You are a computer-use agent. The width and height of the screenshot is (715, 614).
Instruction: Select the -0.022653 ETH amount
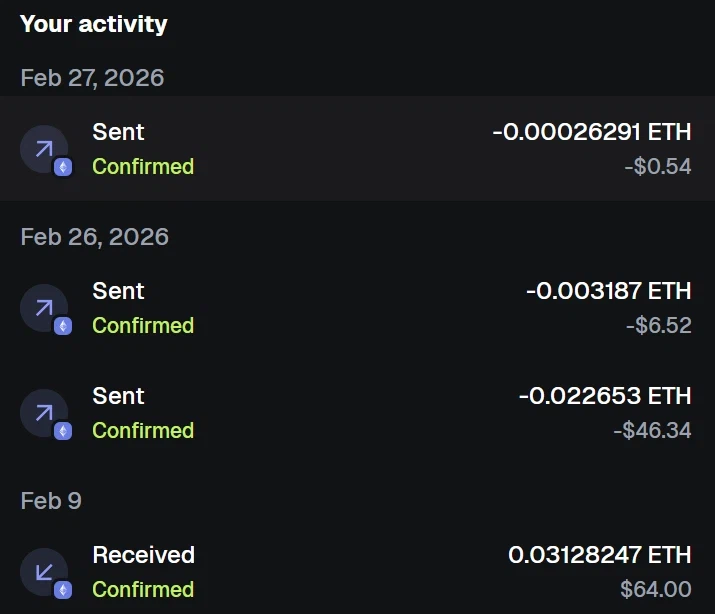coord(604,396)
